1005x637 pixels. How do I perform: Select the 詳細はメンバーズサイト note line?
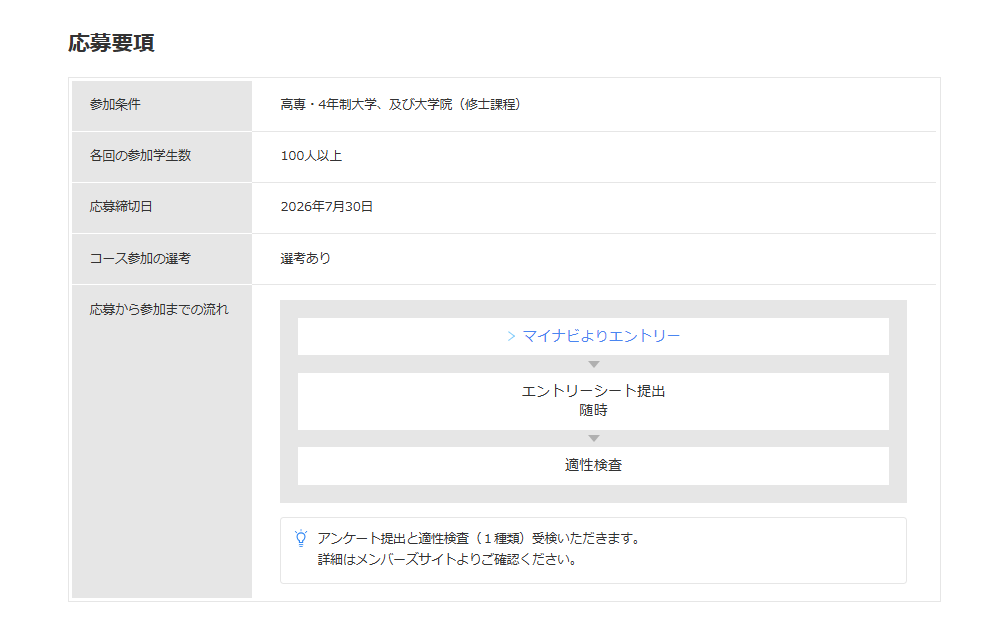click(x=449, y=559)
